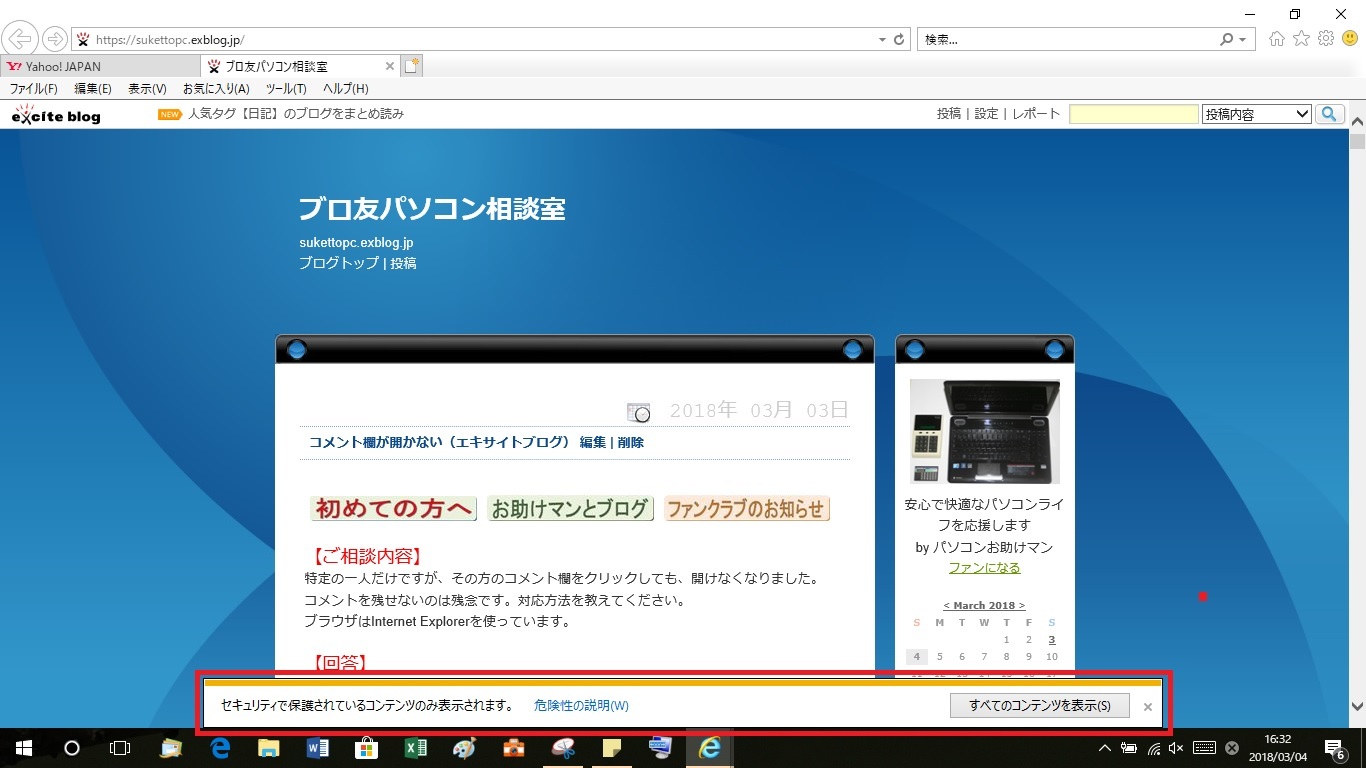Click 危険性の説明(W) link
This screenshot has width=1366, height=768.
(581, 705)
